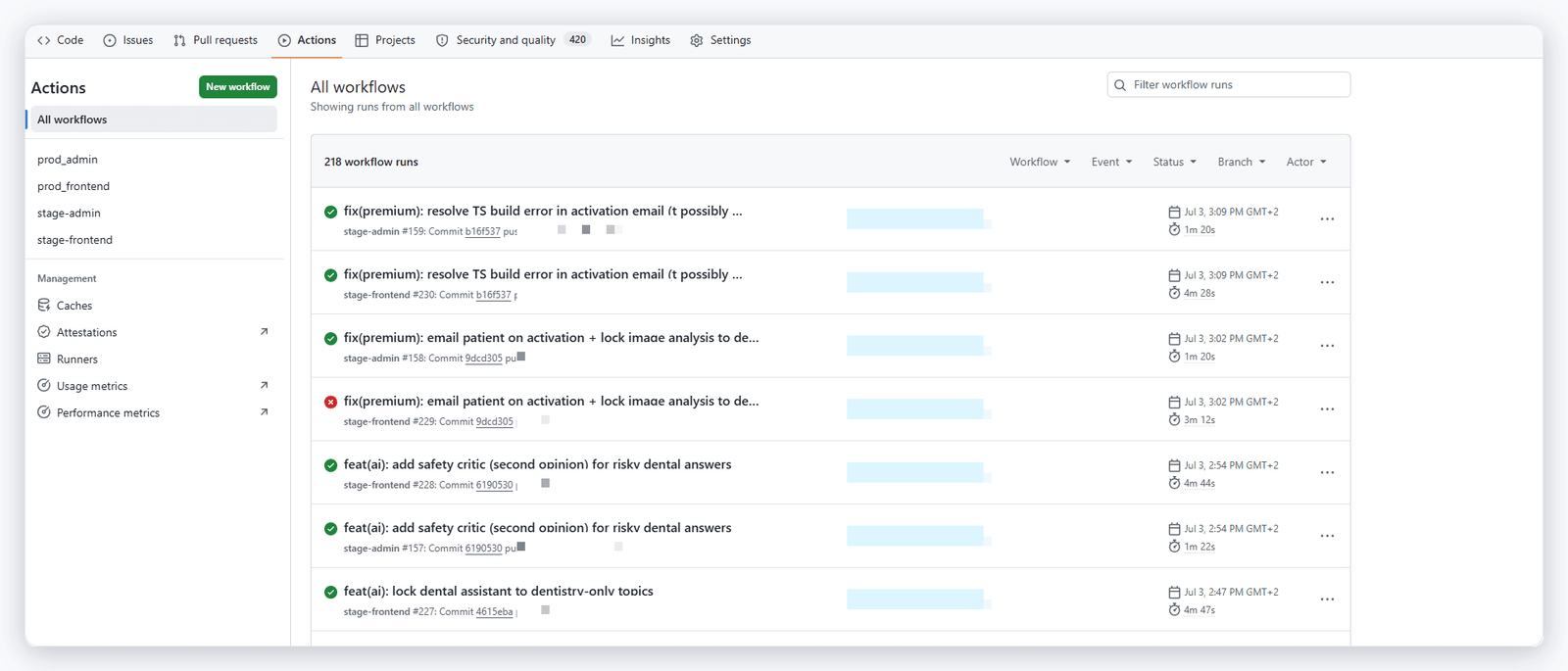Screen dimensions: 1568x671
Task: Select All workflows in sidebar
Action: point(152,120)
